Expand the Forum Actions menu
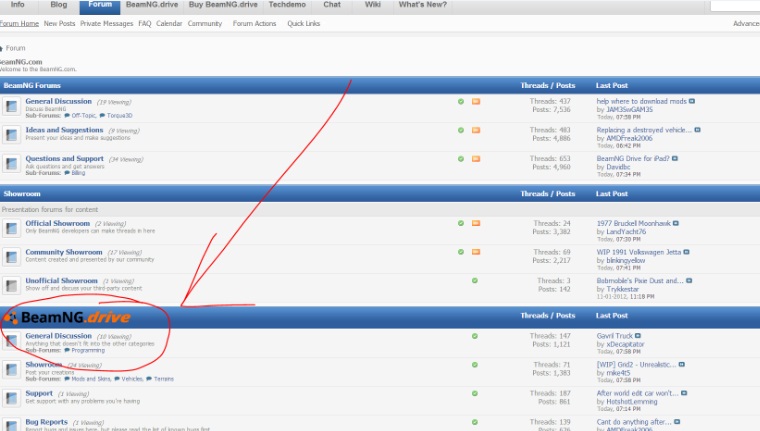 pos(254,23)
